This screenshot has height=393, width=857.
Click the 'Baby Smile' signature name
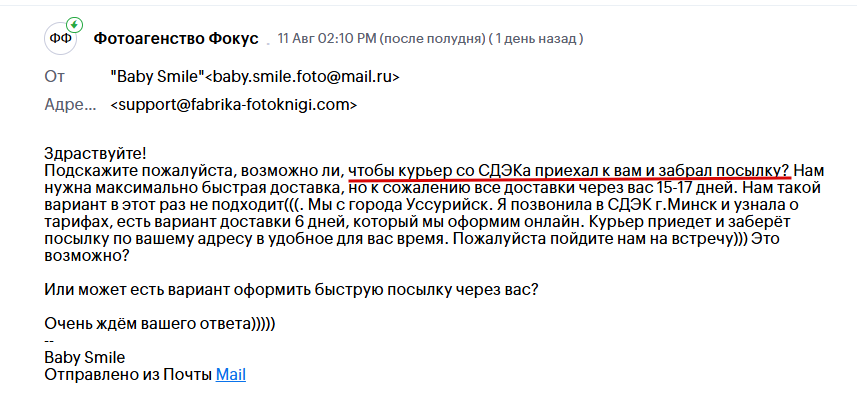click(x=85, y=358)
